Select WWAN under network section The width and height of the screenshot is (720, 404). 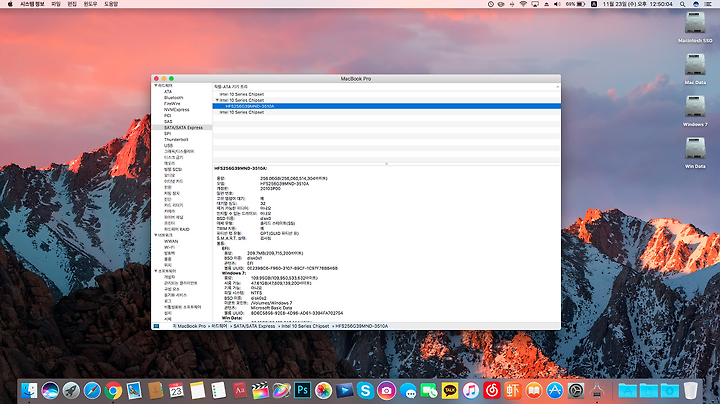pos(171,241)
